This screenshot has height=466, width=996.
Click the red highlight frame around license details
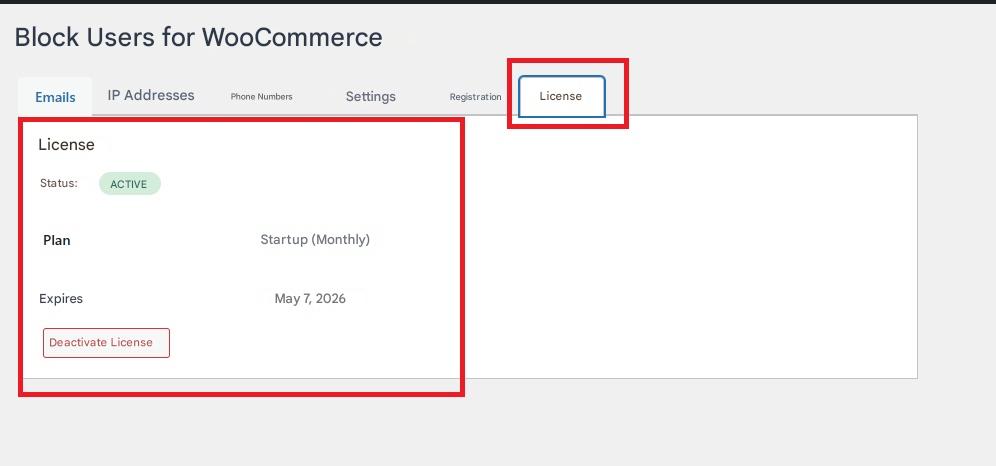[240, 394]
